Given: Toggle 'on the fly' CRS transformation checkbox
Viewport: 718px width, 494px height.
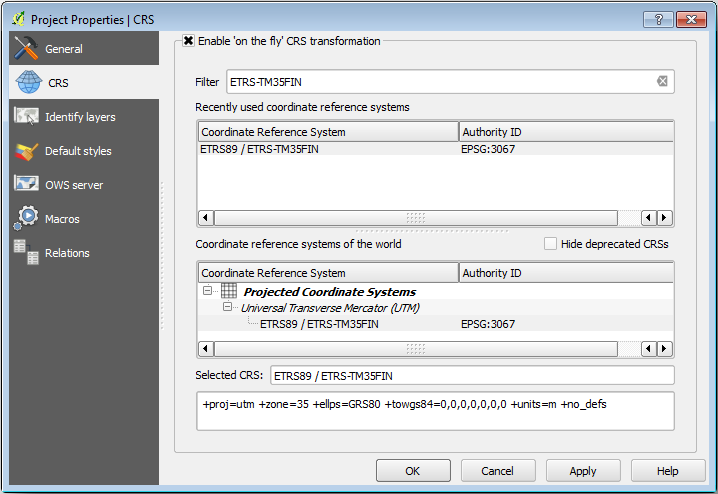Looking at the screenshot, I should tap(188, 41).
